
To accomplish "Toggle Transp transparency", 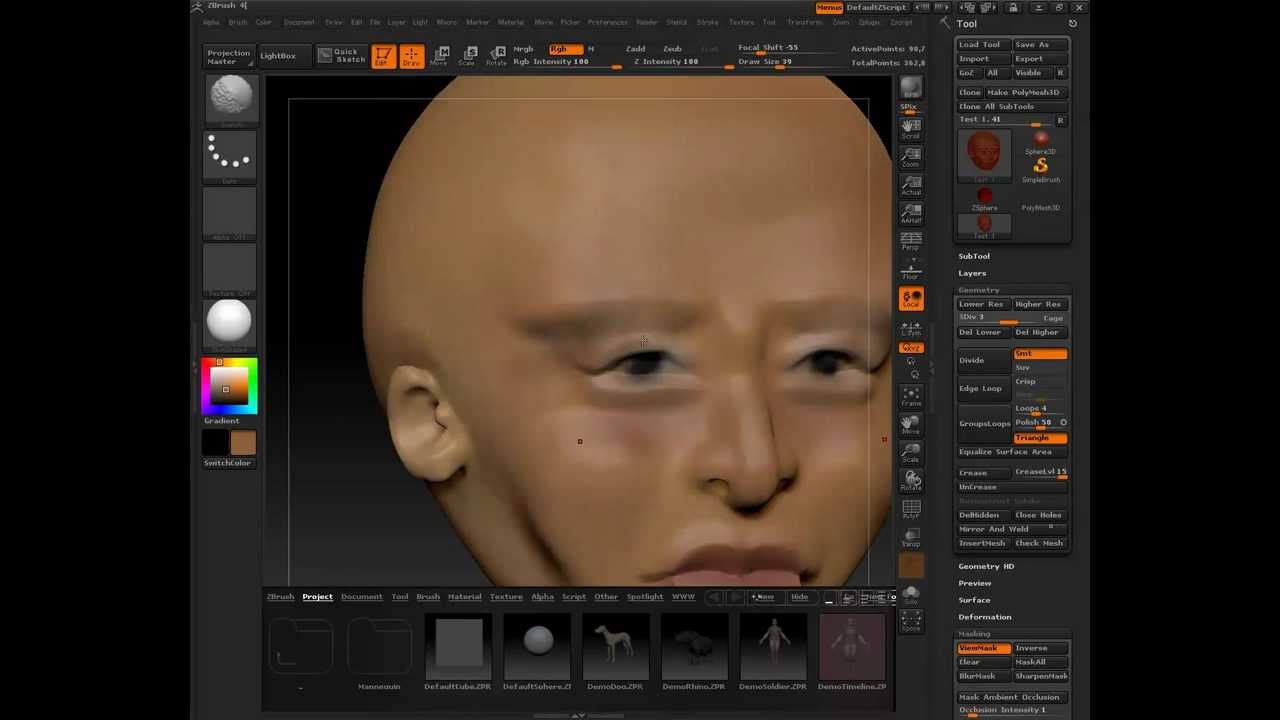I will click(911, 537).
